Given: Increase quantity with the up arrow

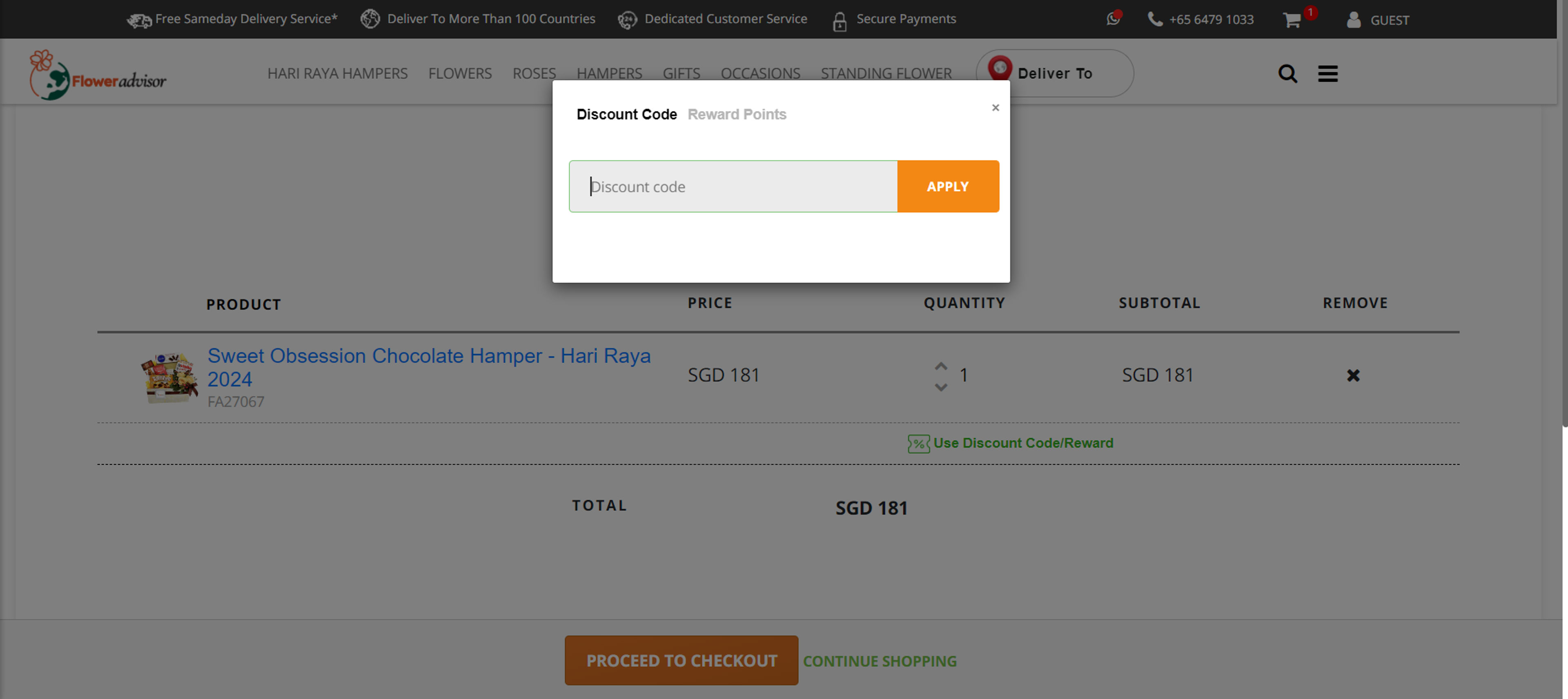Looking at the screenshot, I should click(x=940, y=366).
